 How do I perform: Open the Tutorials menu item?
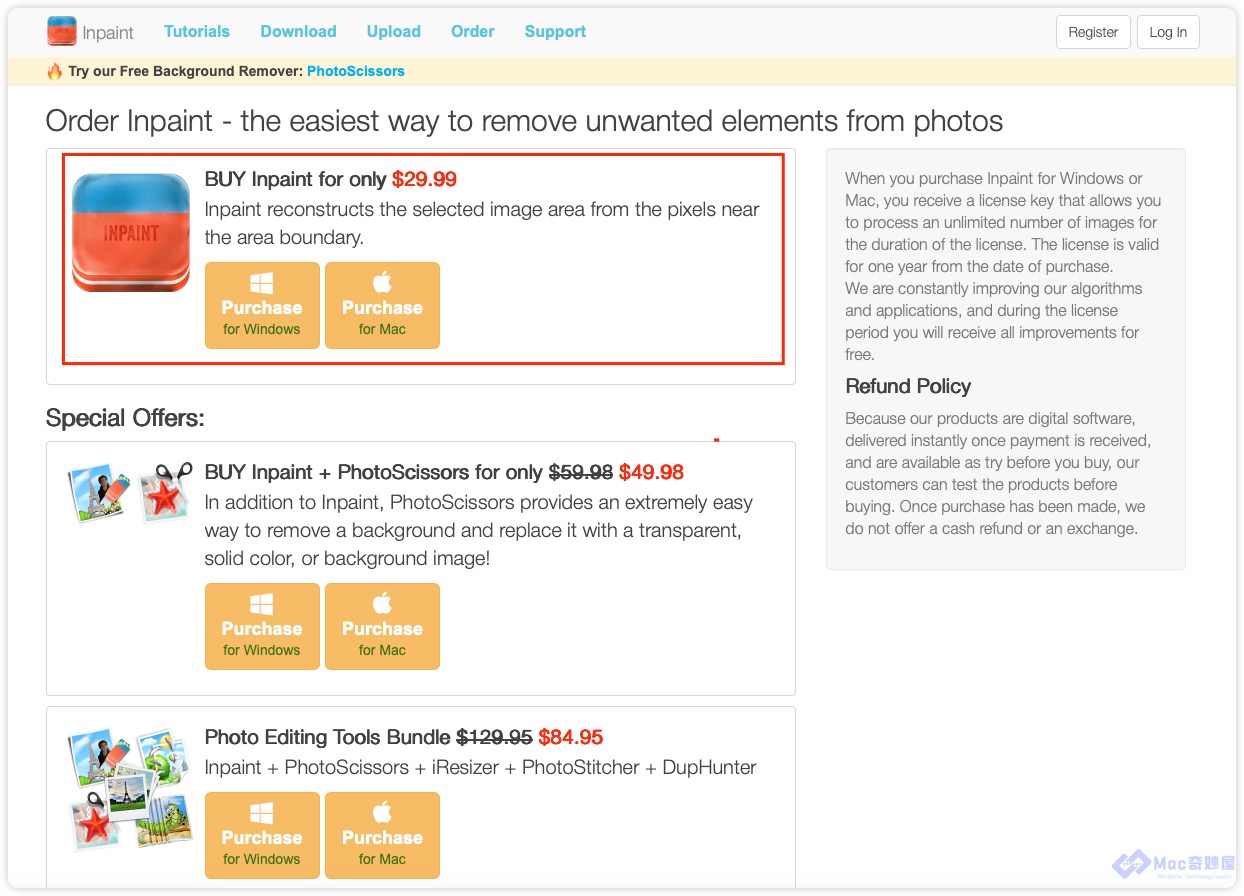[197, 32]
